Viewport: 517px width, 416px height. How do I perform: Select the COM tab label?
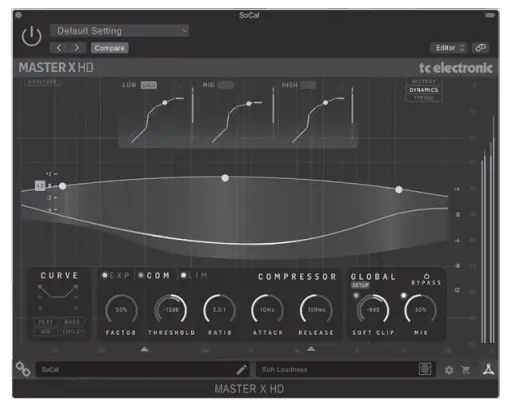158,276
